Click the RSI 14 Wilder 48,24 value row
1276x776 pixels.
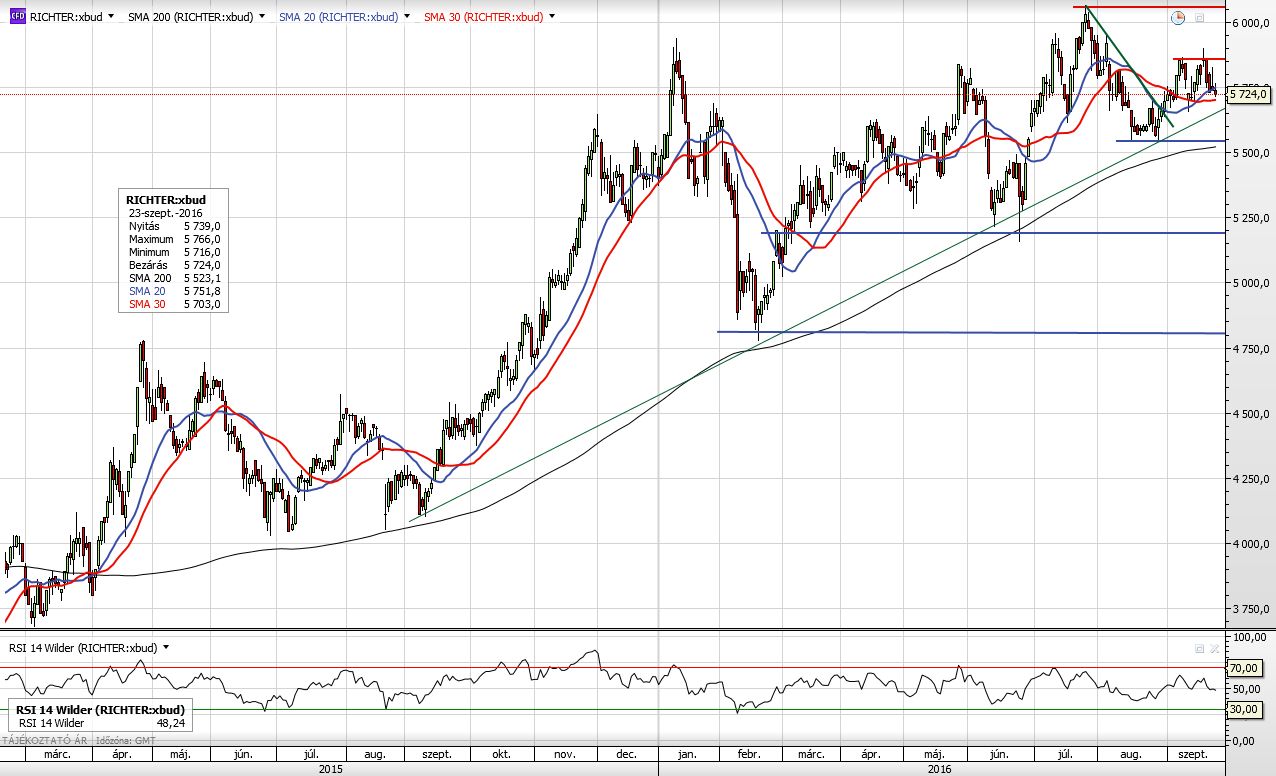tap(101, 723)
